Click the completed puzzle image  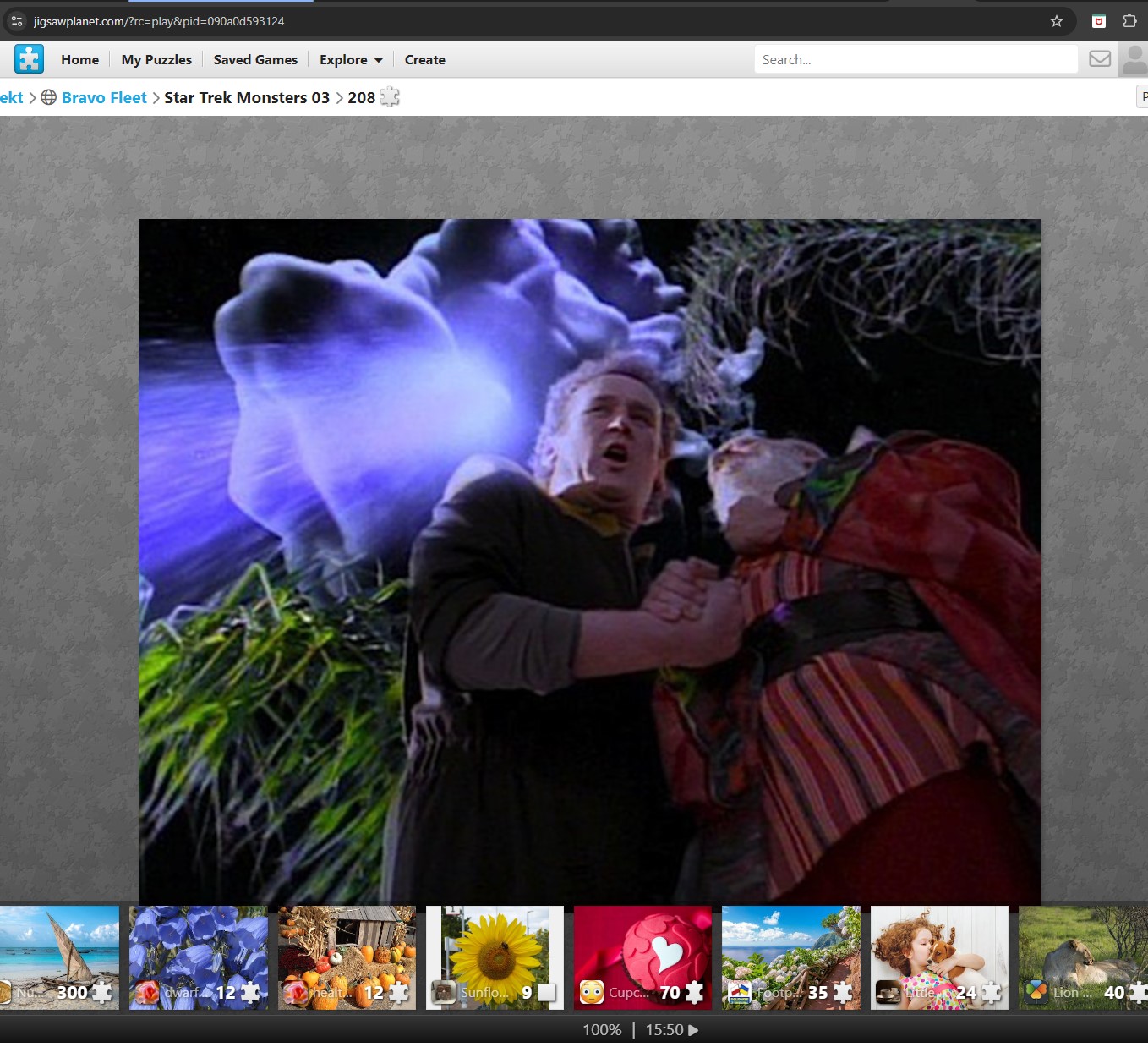click(x=590, y=562)
